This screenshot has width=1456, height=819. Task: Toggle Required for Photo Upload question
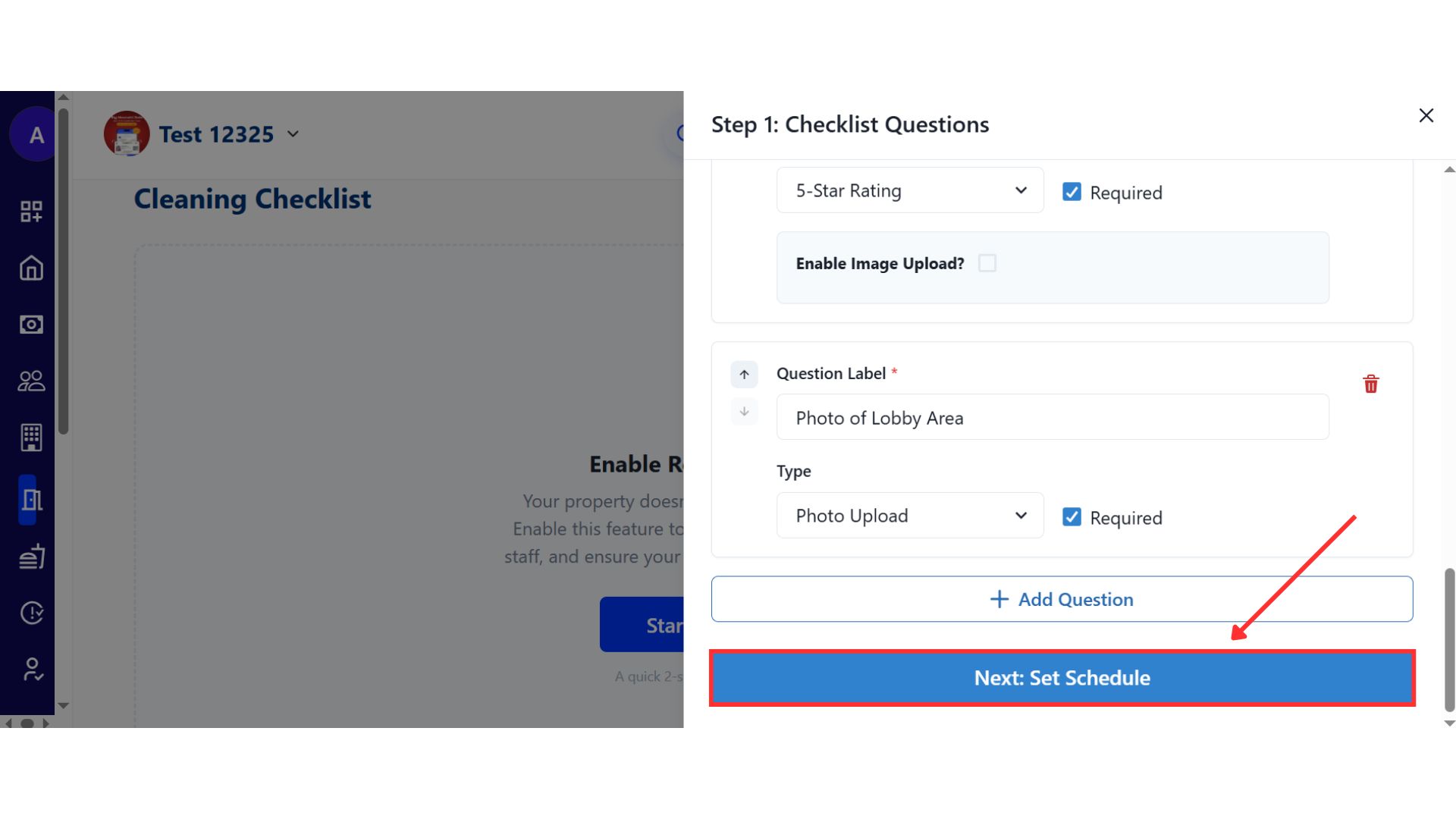(x=1072, y=517)
